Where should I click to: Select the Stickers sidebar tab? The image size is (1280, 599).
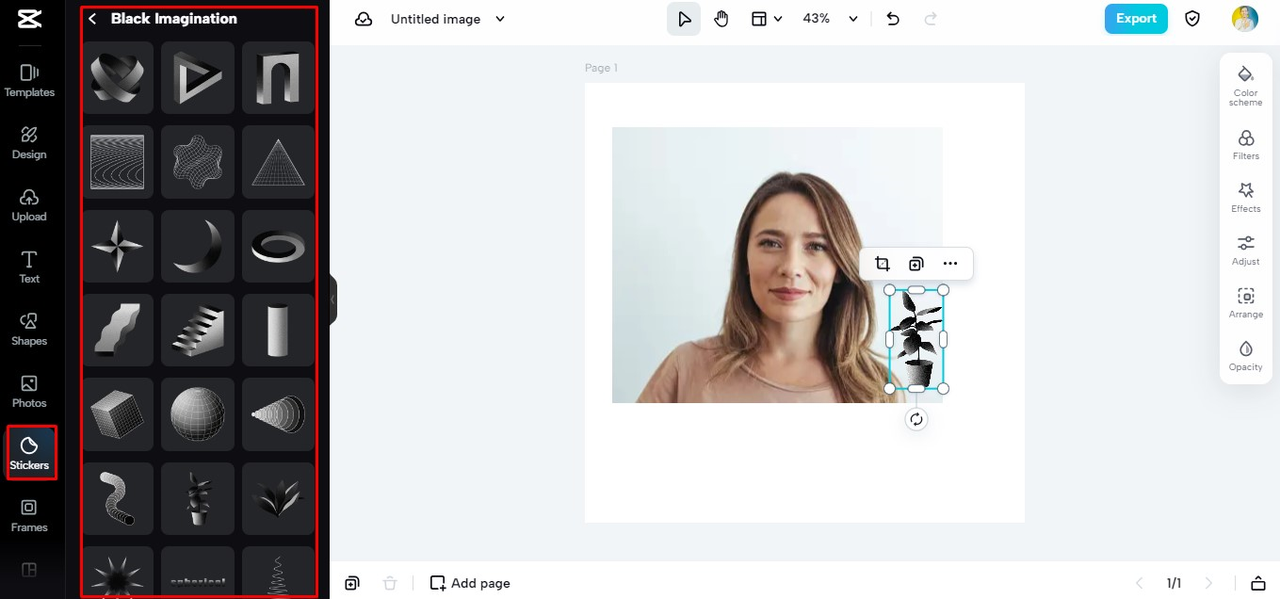(x=29, y=453)
